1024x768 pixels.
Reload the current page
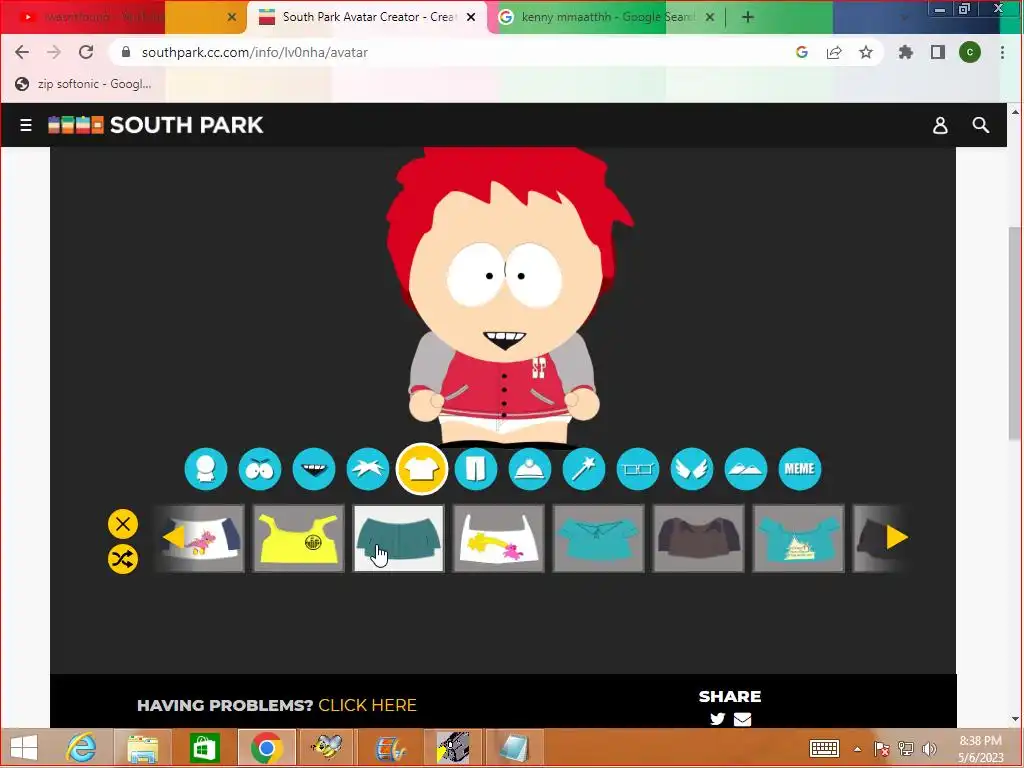click(86, 52)
